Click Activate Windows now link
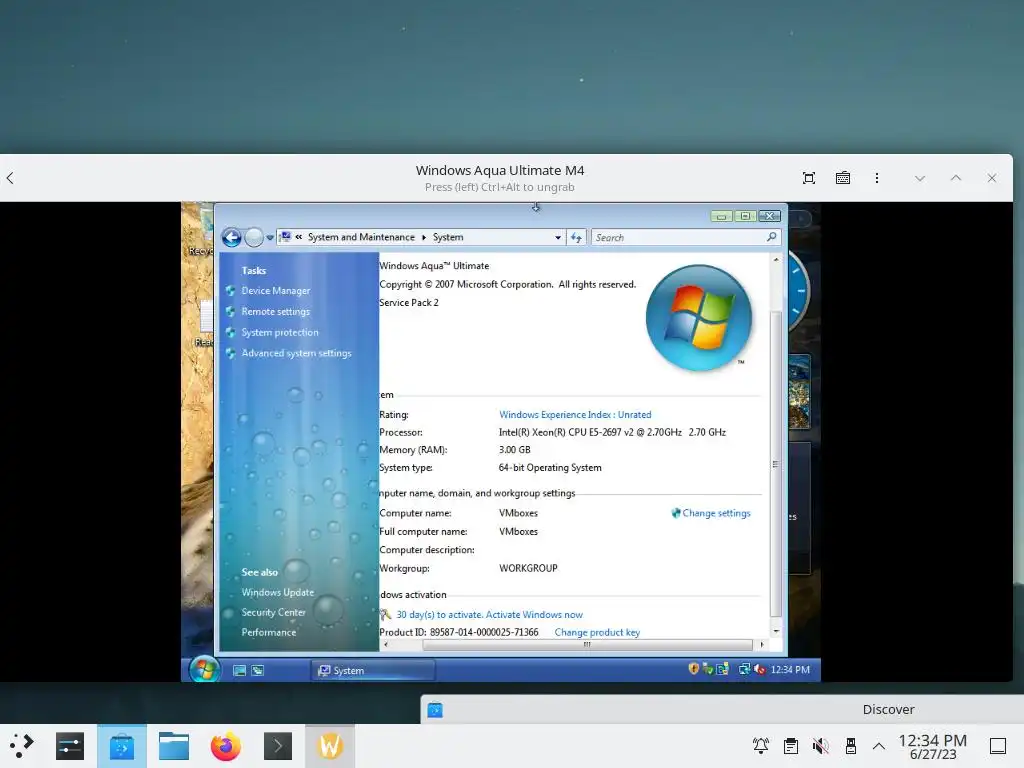Viewport: 1024px width, 768px height. point(534,615)
